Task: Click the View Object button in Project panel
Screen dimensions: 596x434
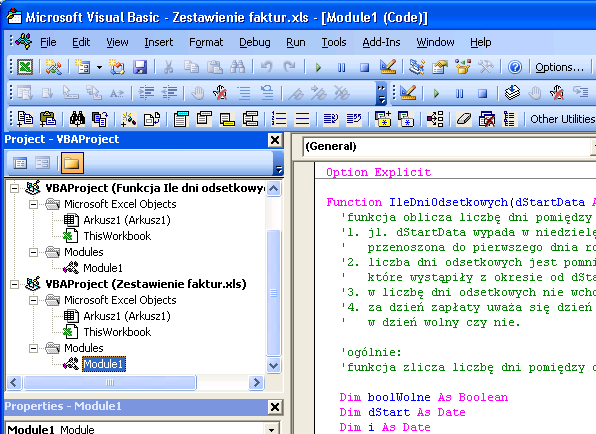Action: (43, 163)
